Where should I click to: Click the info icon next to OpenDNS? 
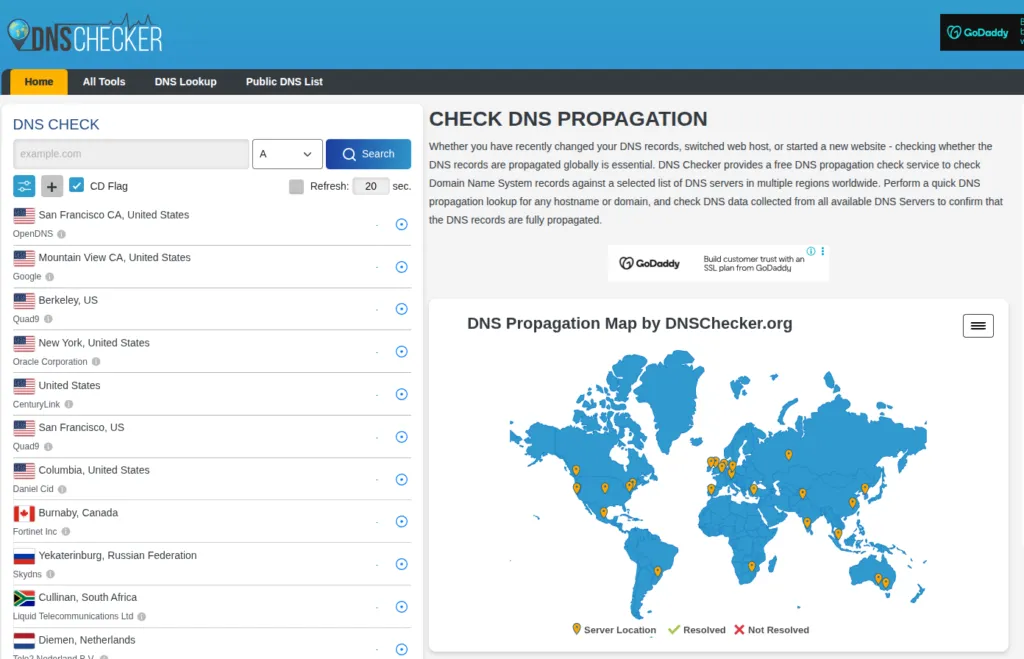(x=61, y=233)
